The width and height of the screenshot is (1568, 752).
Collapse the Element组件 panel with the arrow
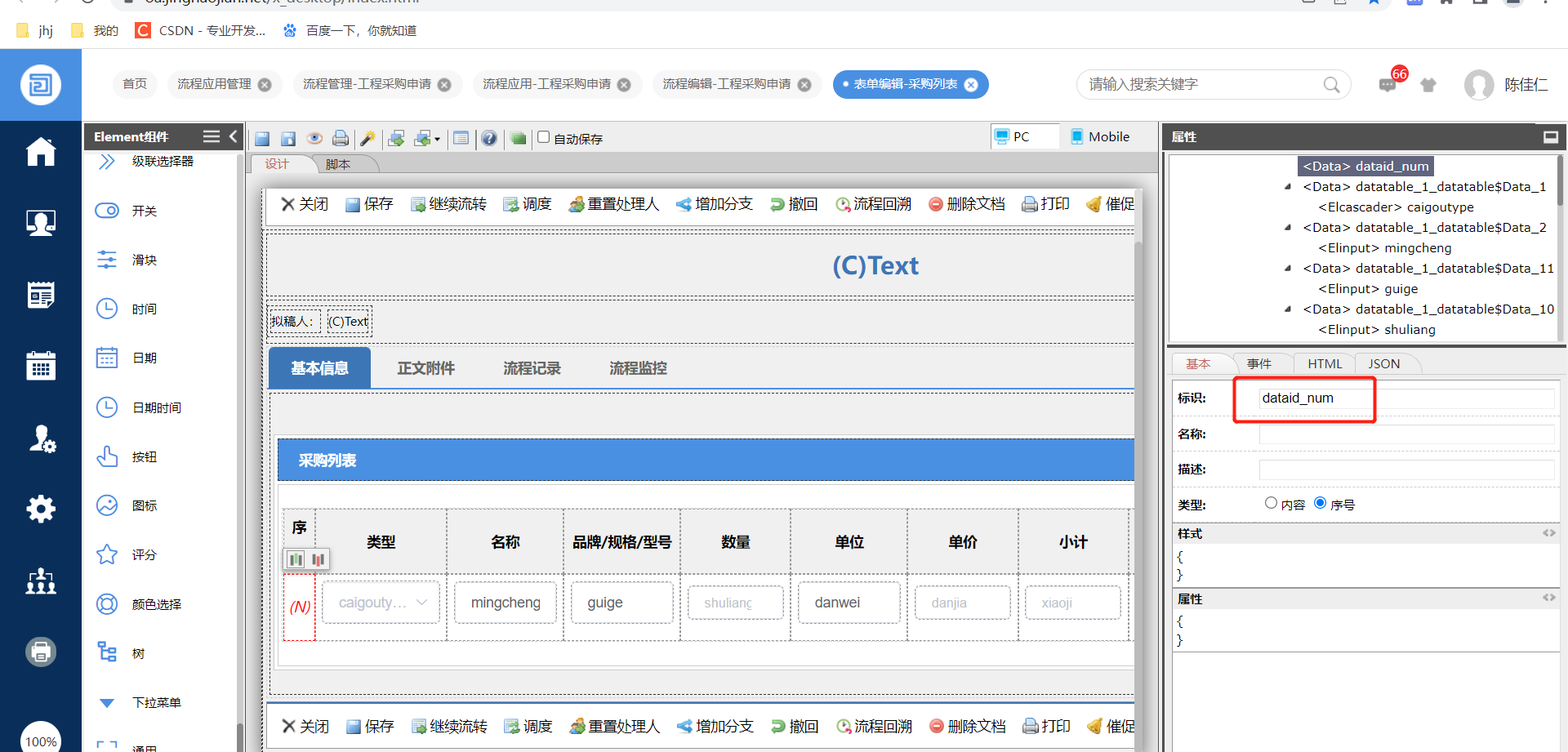click(x=234, y=136)
